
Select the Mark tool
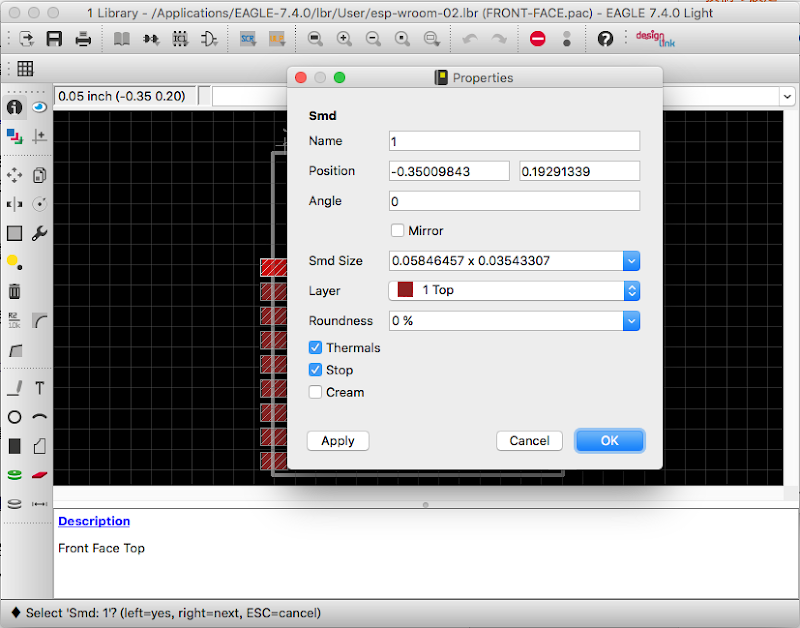click(x=39, y=136)
